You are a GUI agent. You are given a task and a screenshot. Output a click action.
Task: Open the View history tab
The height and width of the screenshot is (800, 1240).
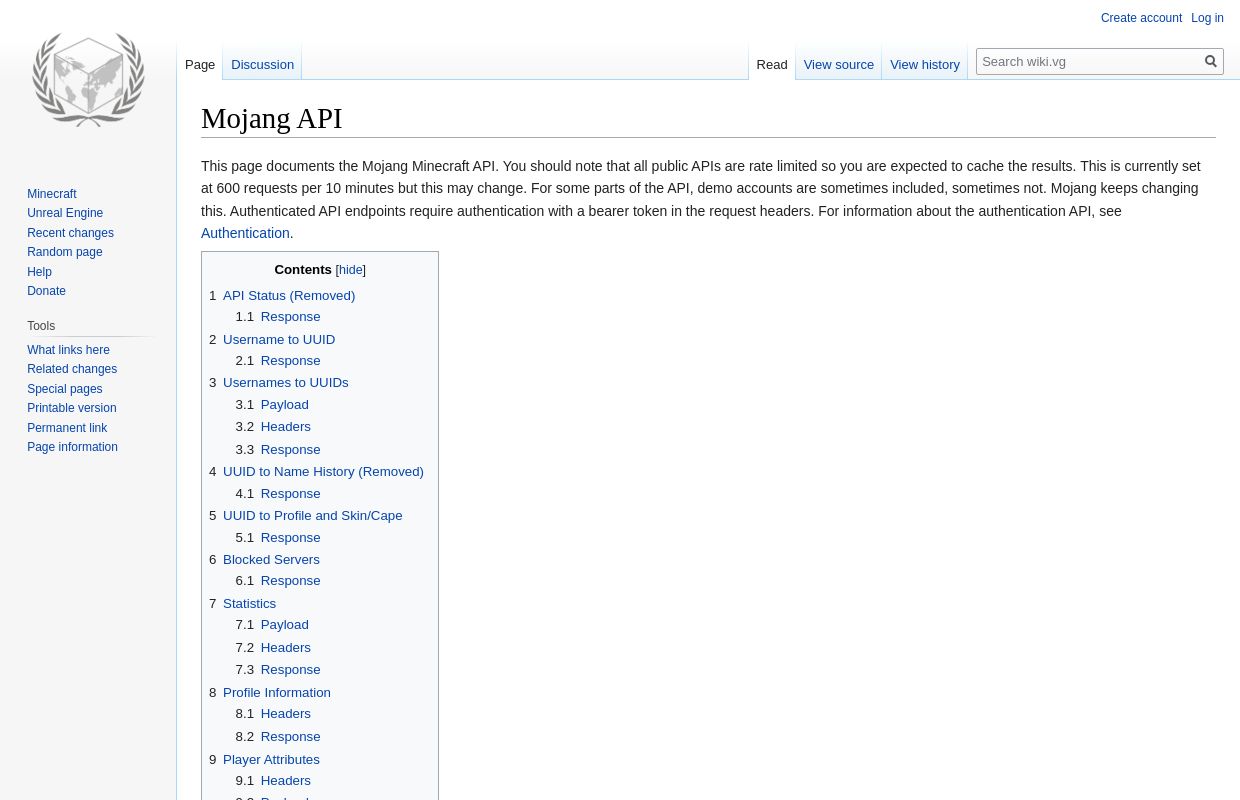pos(925,65)
